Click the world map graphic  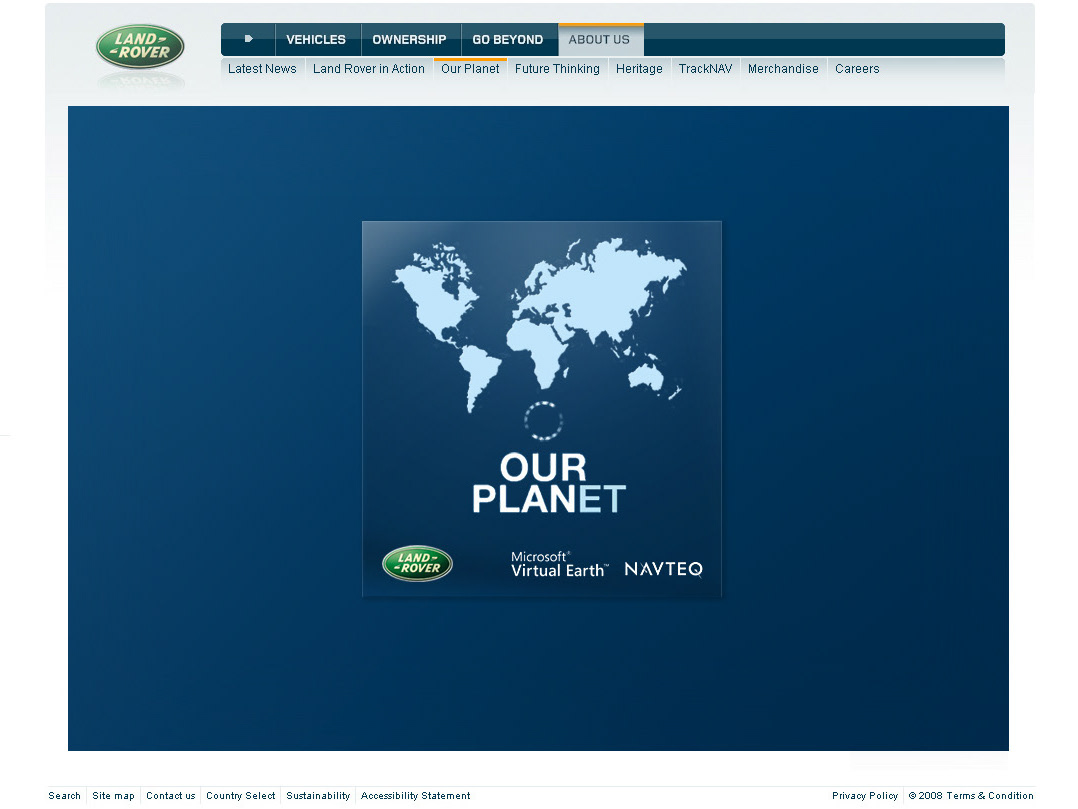[540, 324]
